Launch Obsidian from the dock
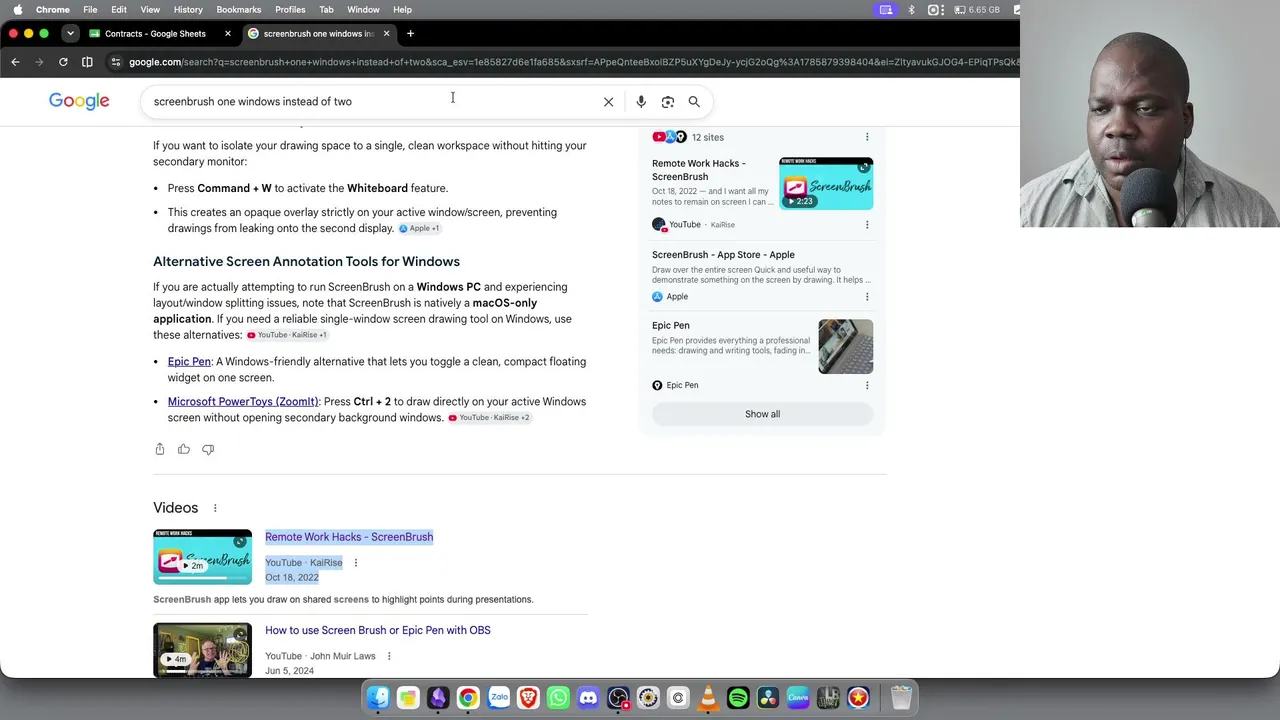This screenshot has height=720, width=1280. point(438,698)
